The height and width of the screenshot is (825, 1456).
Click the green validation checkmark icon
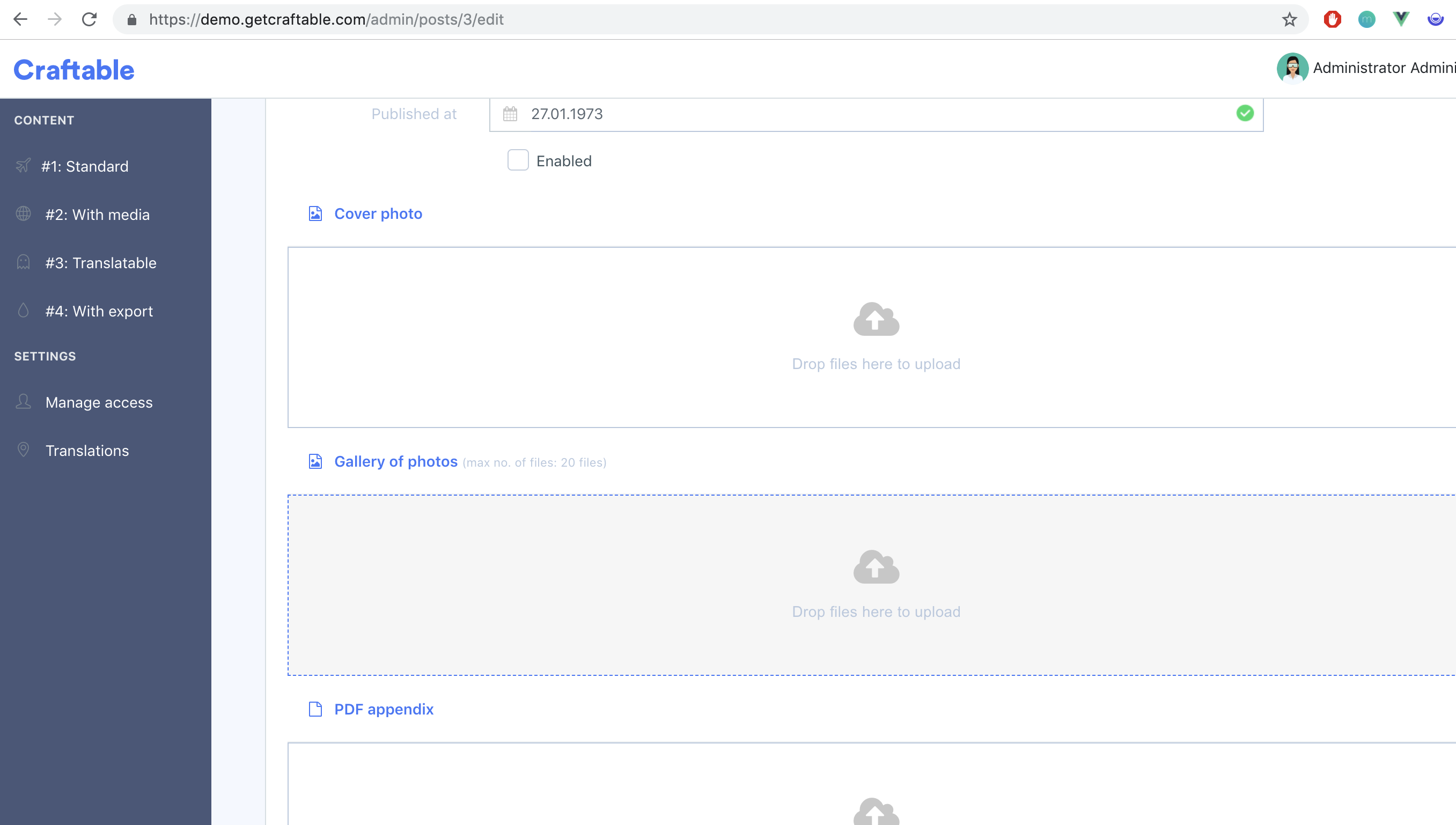coord(1245,113)
